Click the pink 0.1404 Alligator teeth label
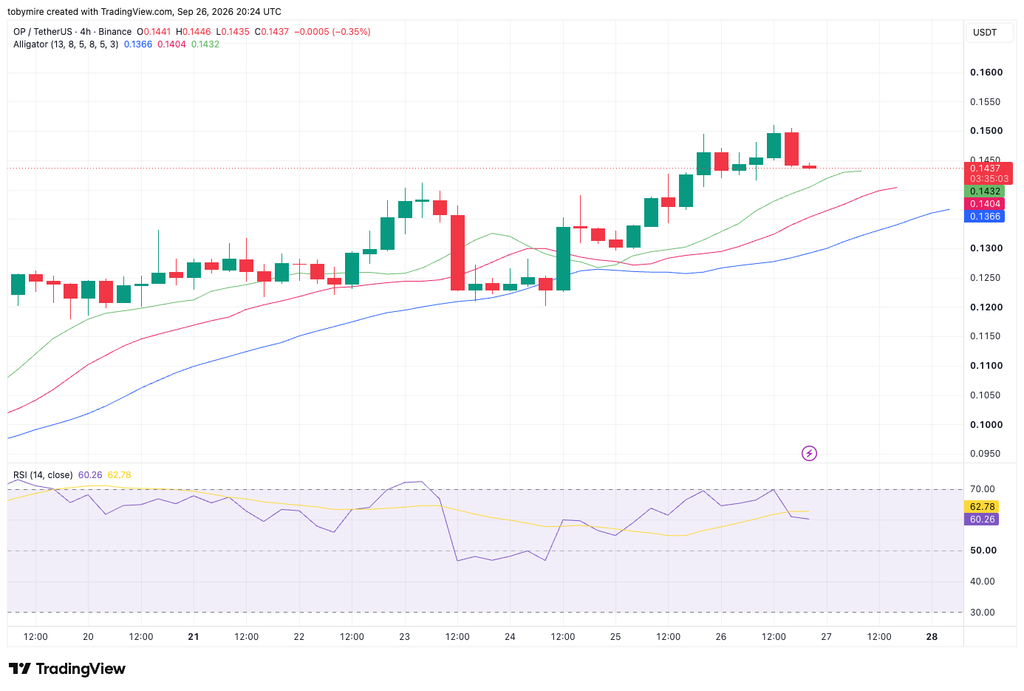 tap(985, 204)
